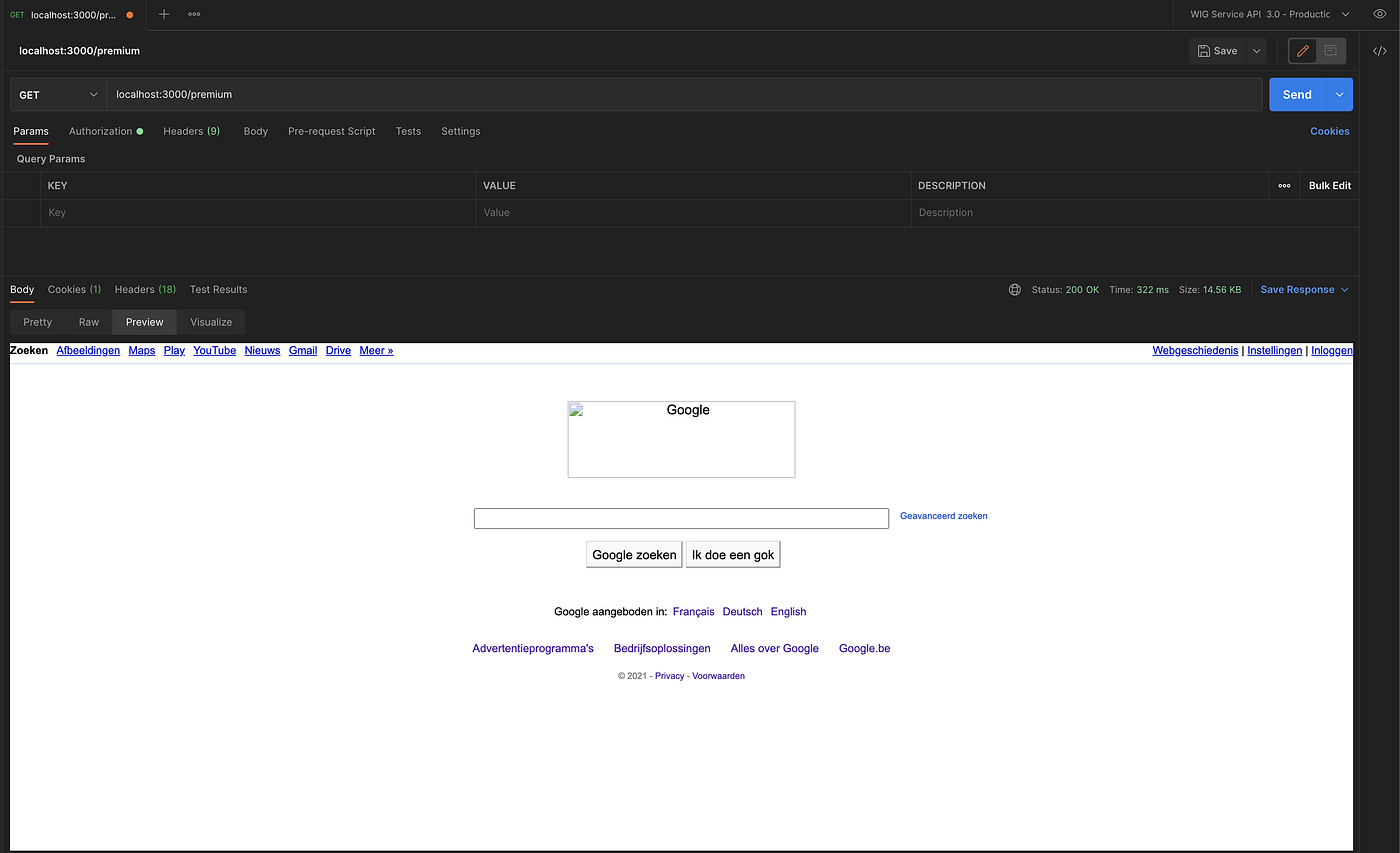Viewport: 1400px width, 853px height.
Task: Open the Play link
Action: (x=174, y=351)
